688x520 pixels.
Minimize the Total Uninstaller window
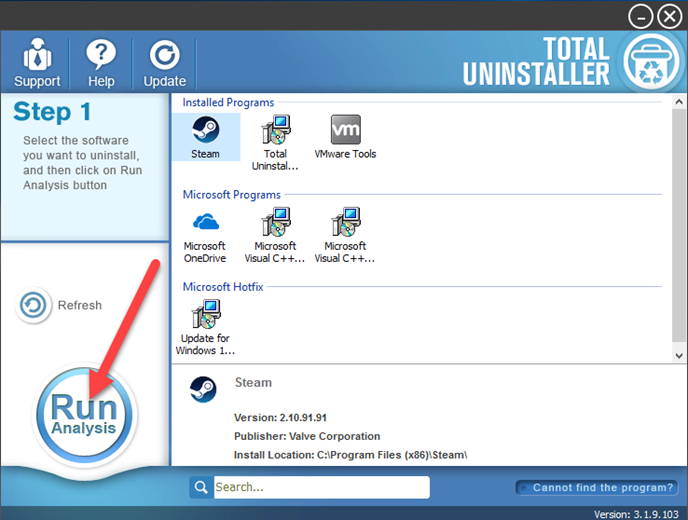(x=641, y=17)
